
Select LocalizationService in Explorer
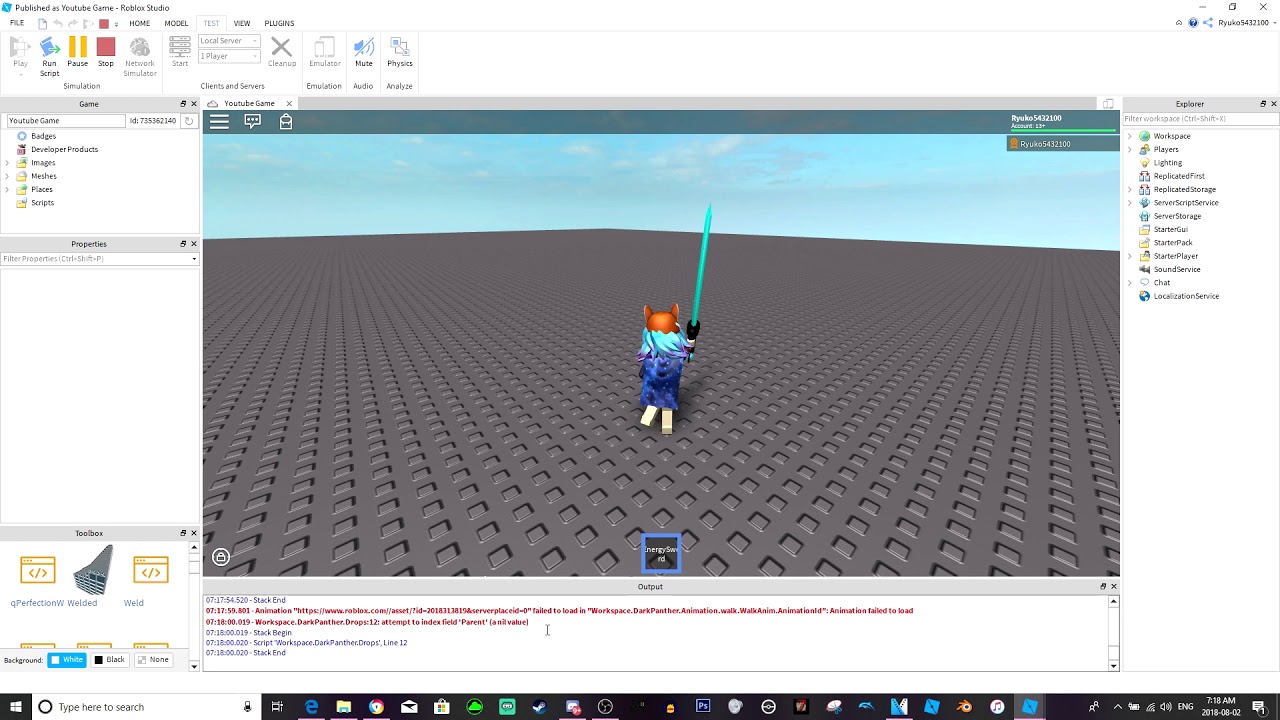coord(1185,296)
